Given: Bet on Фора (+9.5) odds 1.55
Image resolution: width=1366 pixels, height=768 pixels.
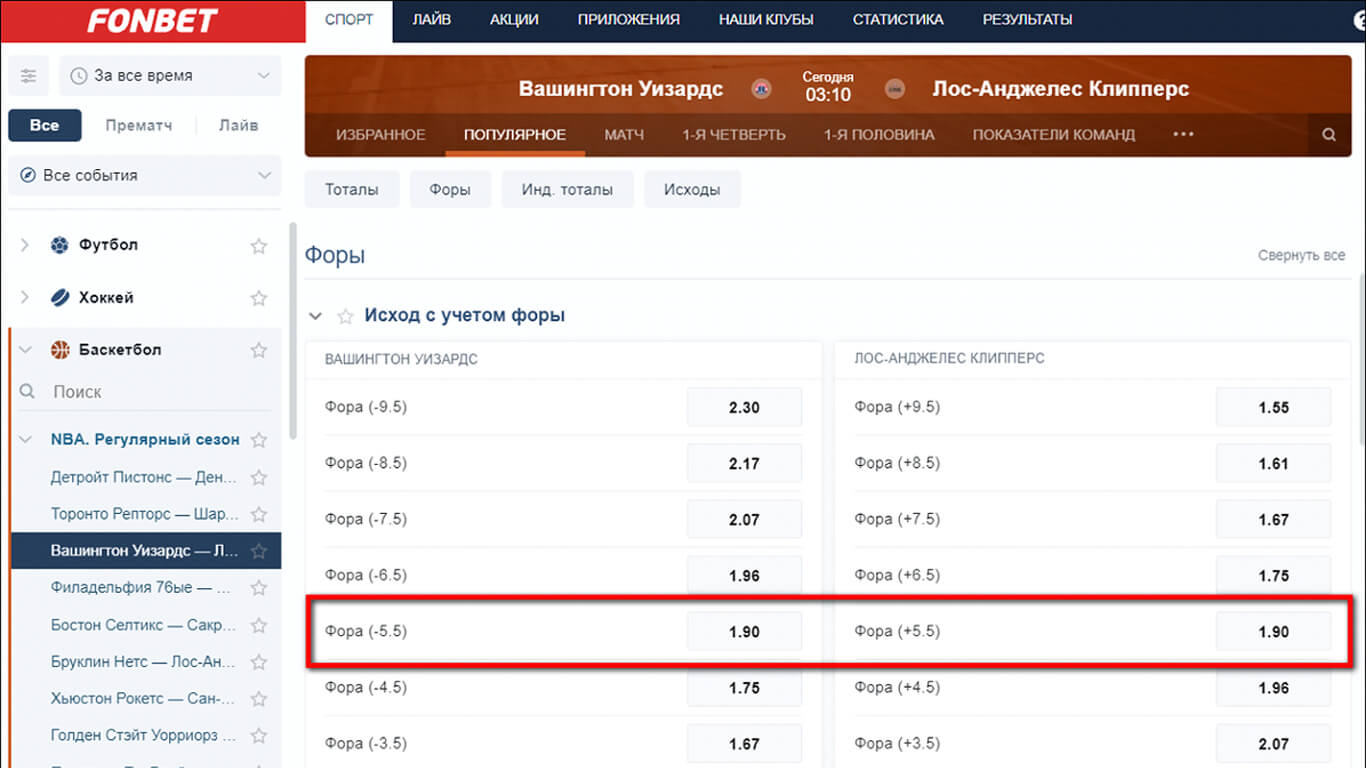Looking at the screenshot, I should pos(1273,408).
